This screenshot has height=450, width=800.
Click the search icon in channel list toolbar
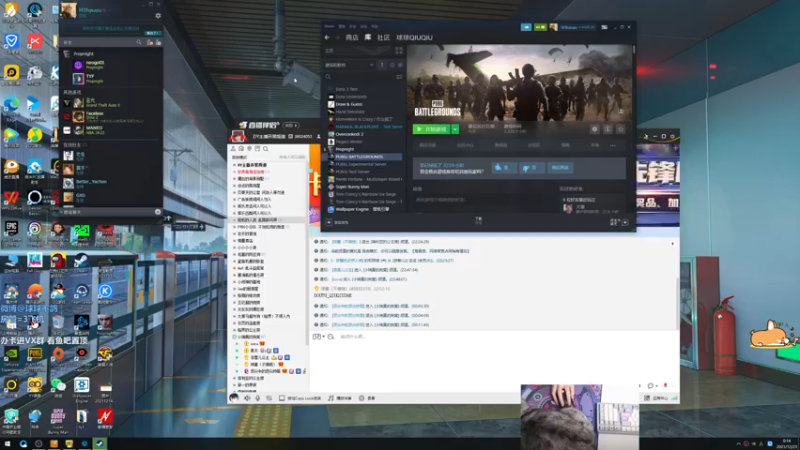click(x=266, y=148)
